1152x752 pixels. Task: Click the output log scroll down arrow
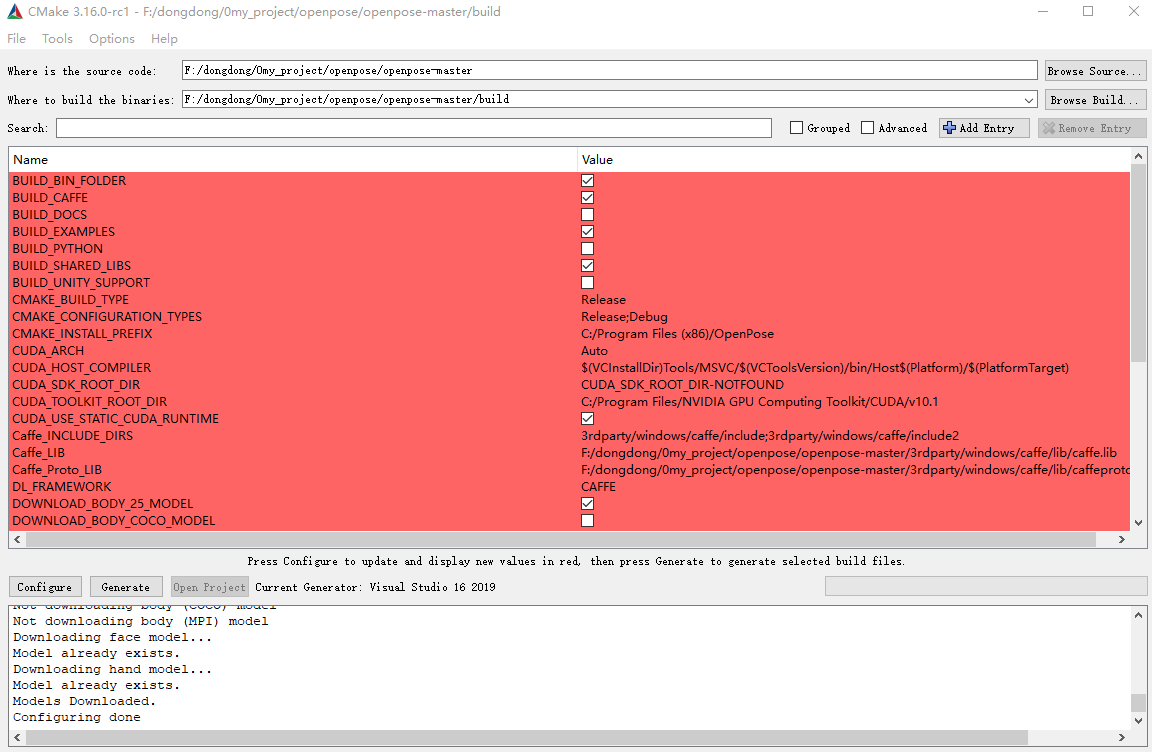1138,720
